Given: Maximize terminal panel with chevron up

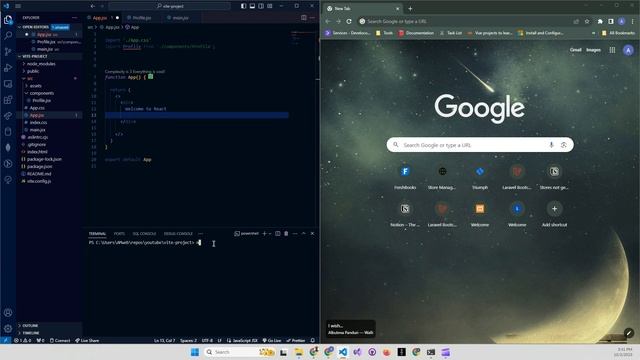Looking at the screenshot, I should tap(304, 233).
